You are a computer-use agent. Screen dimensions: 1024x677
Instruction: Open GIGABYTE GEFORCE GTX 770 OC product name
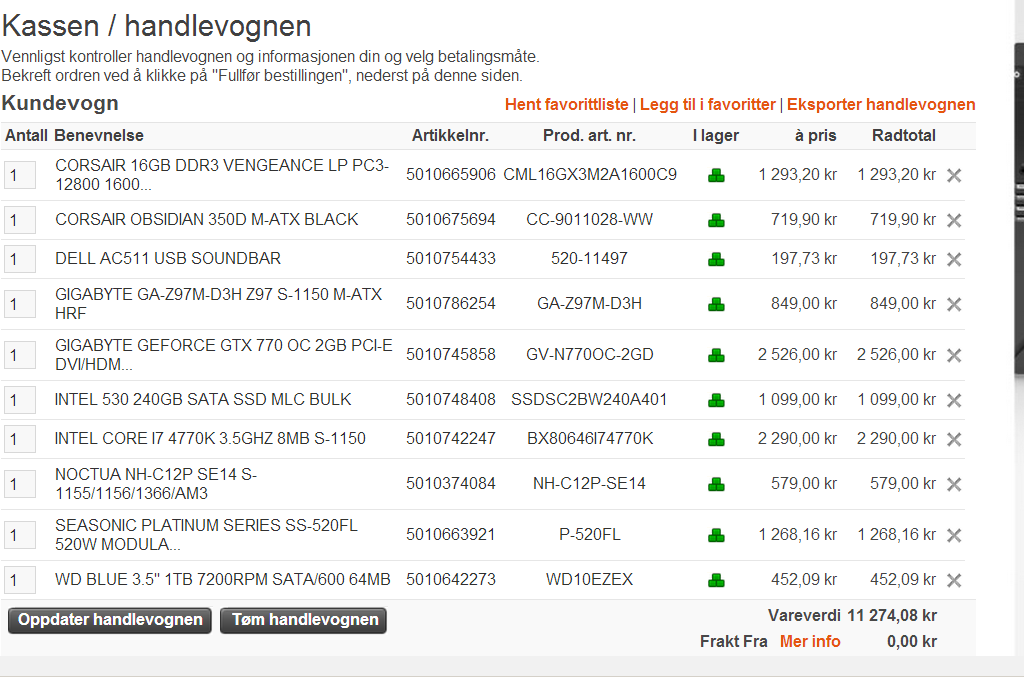224,354
